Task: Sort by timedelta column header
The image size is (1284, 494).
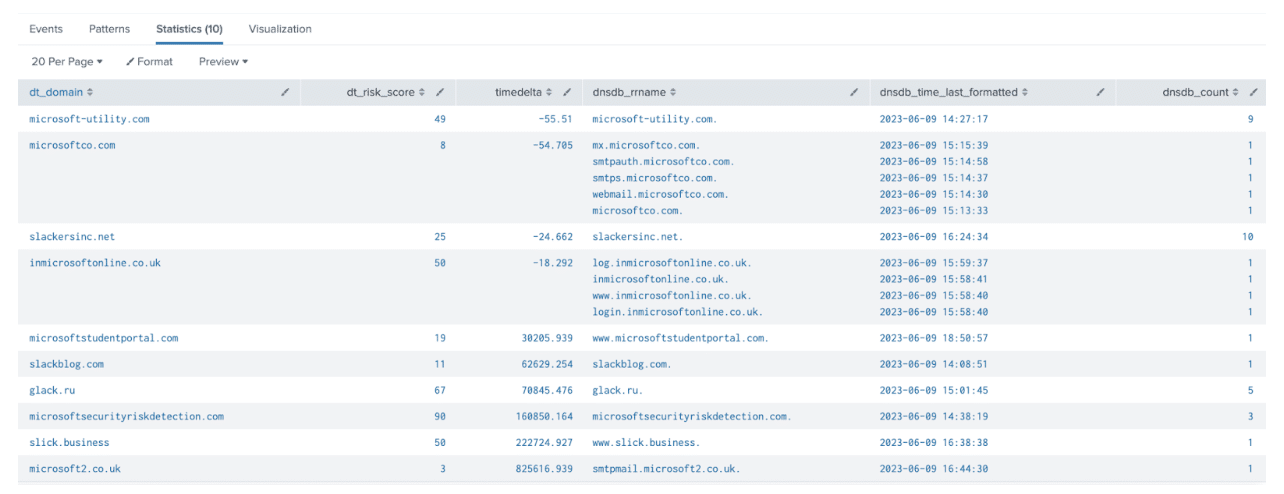Action: coord(518,92)
